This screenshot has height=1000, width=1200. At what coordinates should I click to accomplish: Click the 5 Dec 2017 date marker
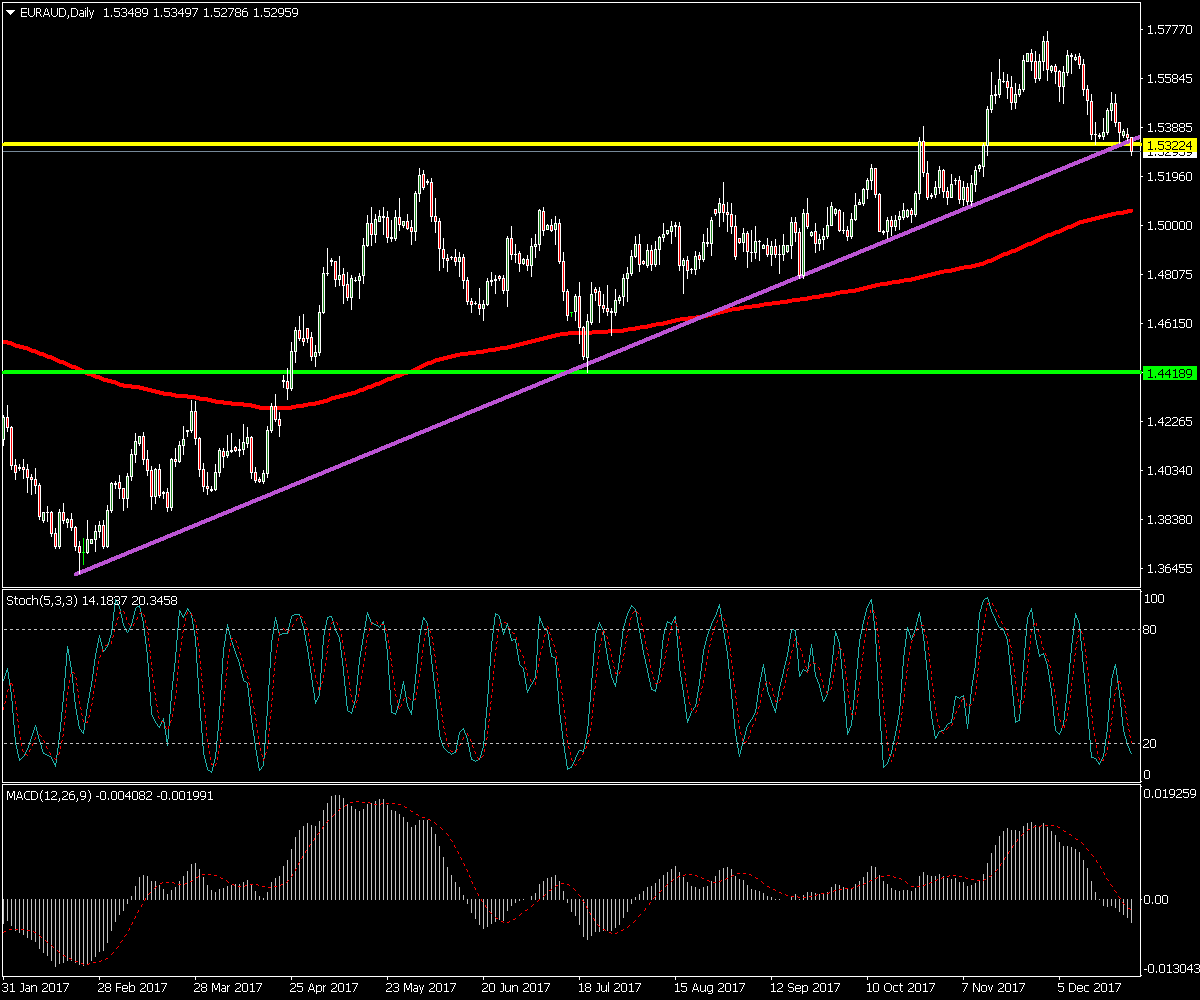pos(1090,986)
